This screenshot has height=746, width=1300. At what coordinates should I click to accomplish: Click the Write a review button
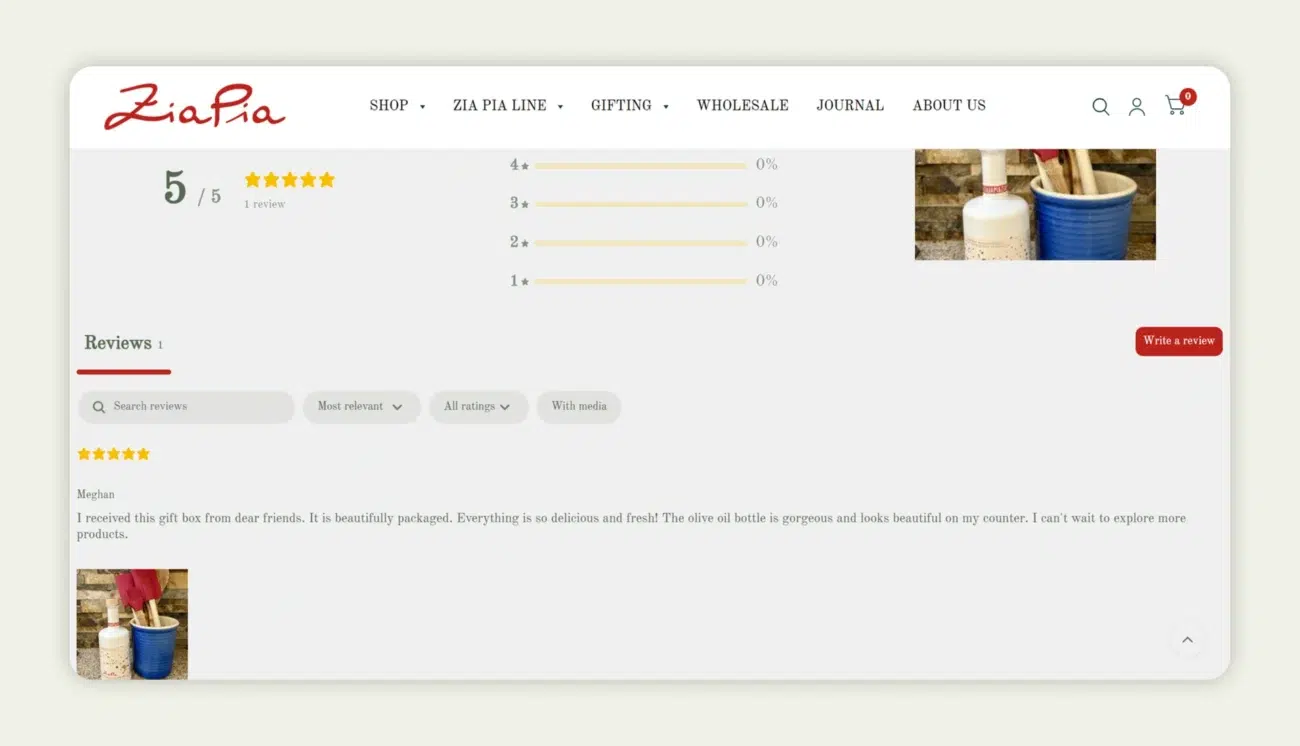(1178, 341)
